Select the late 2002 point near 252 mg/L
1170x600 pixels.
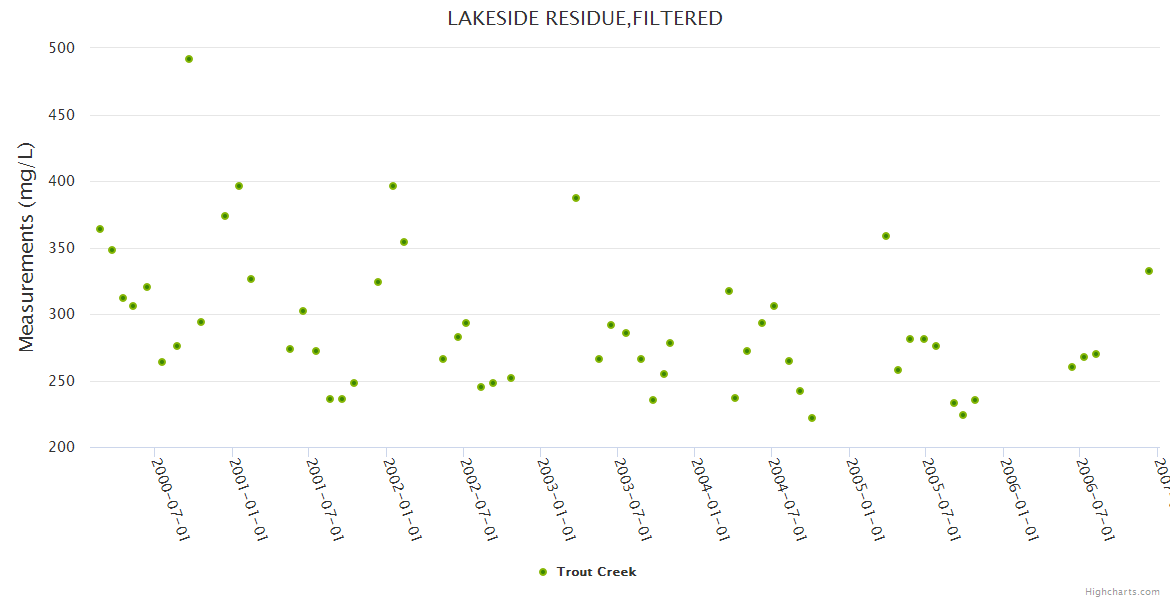(x=511, y=378)
